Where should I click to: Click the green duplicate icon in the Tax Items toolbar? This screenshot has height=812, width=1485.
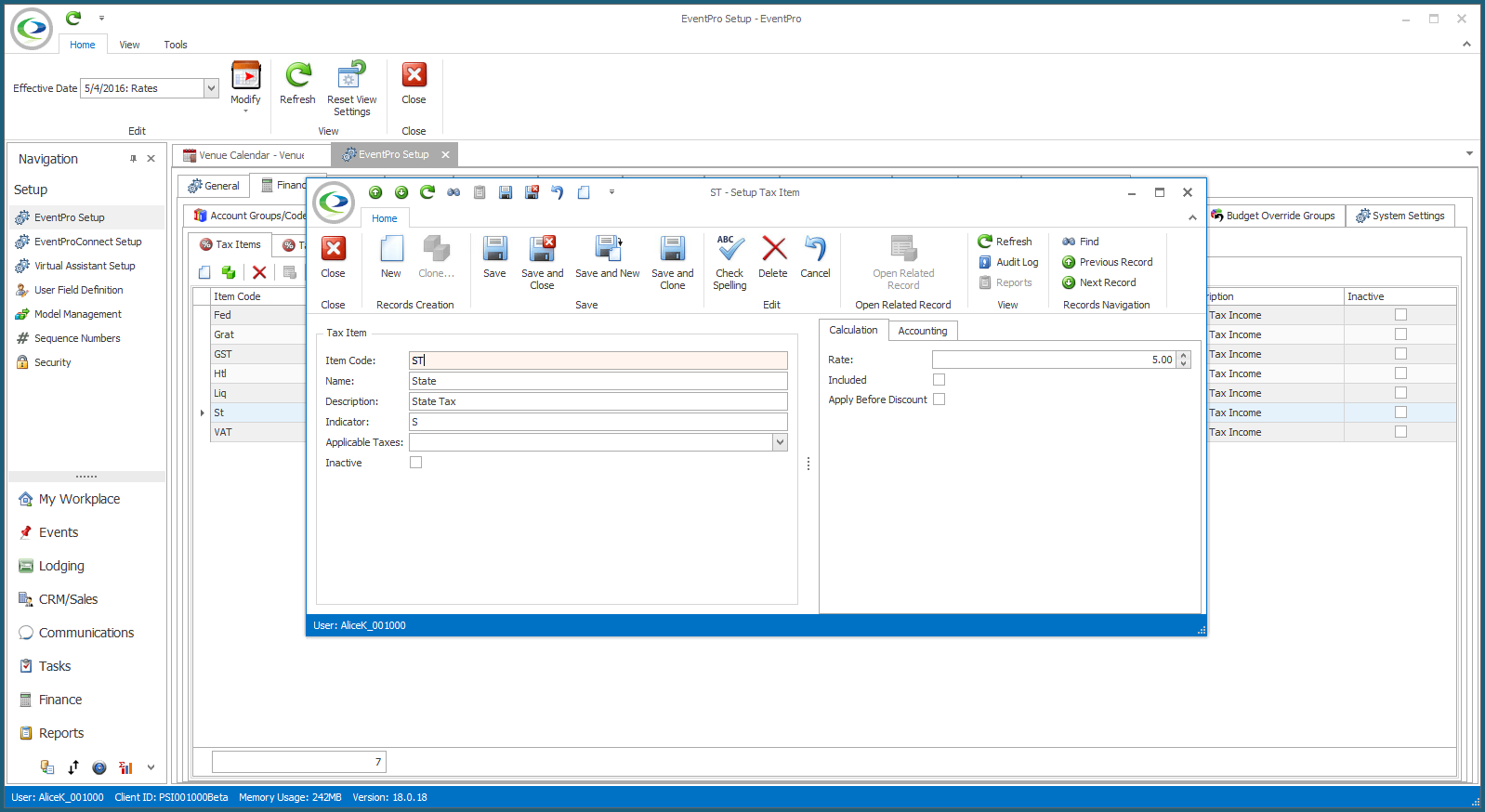229,272
